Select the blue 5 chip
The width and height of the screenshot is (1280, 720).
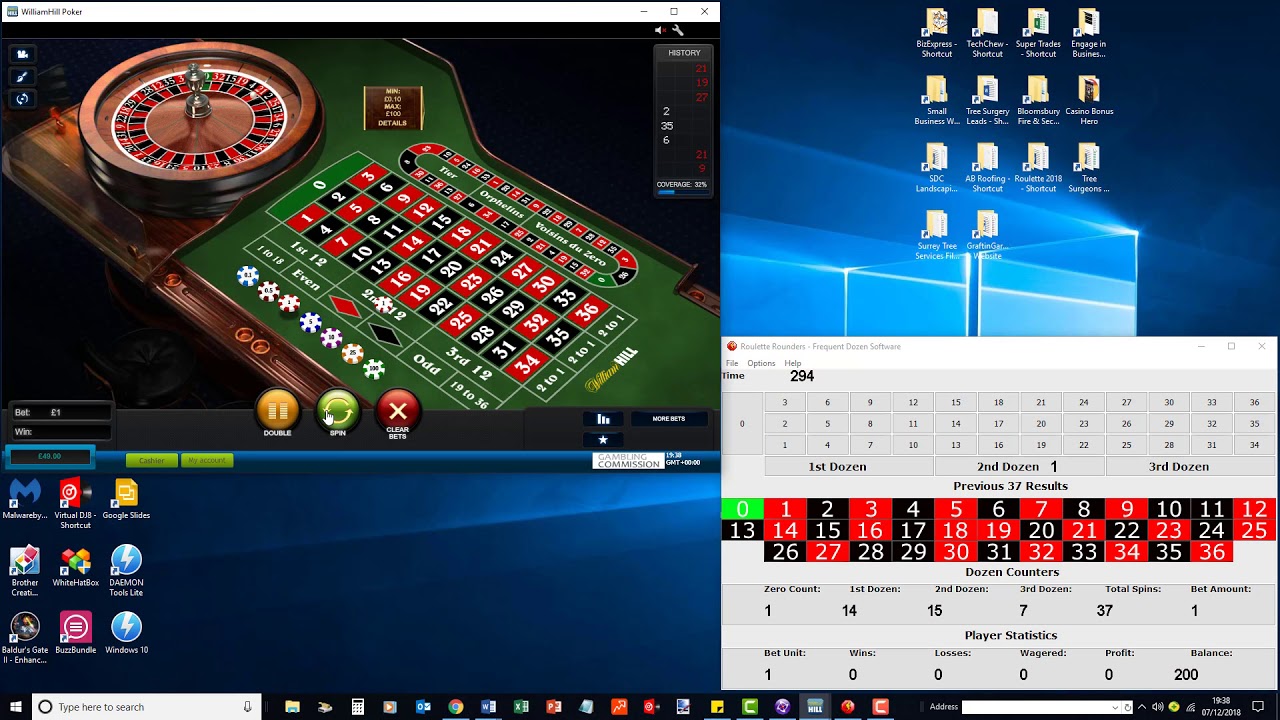(x=310, y=322)
